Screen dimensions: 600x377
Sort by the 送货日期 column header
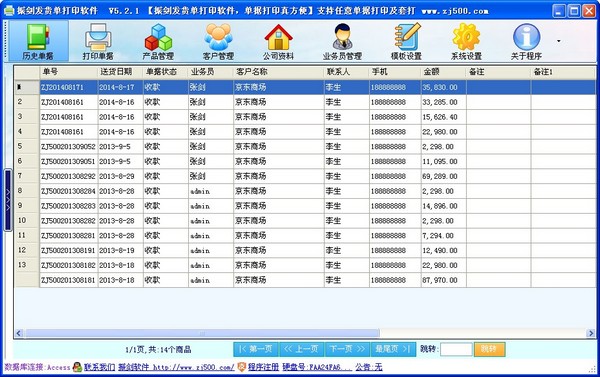[121, 72]
